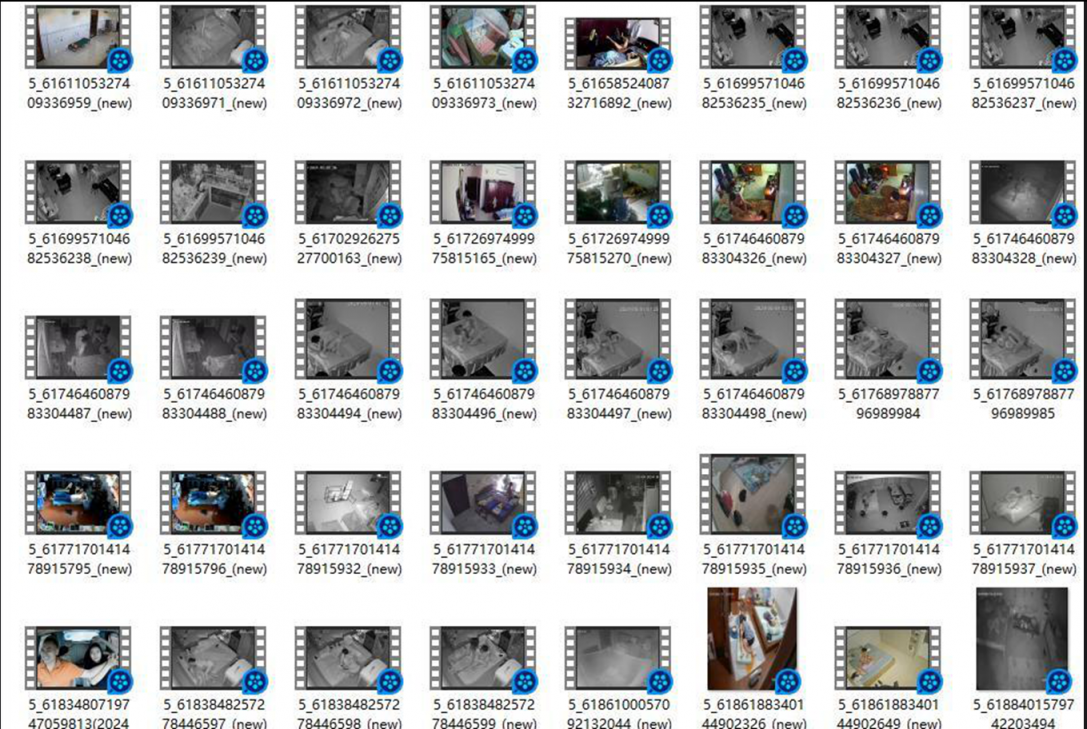Click filename label ending in 78915937_(new)
Screen dimensions: 1087x729
pyautogui.click(x=1023, y=559)
